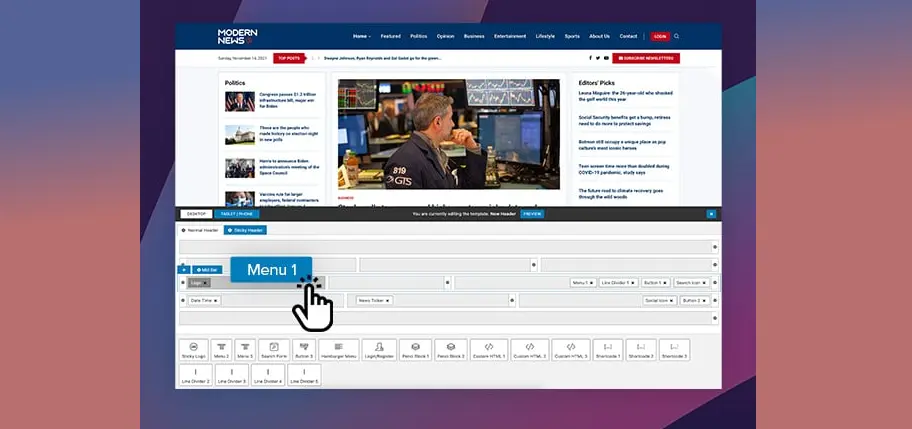Open the Politics menu item
This screenshot has height=429, width=912.
pos(417,36)
